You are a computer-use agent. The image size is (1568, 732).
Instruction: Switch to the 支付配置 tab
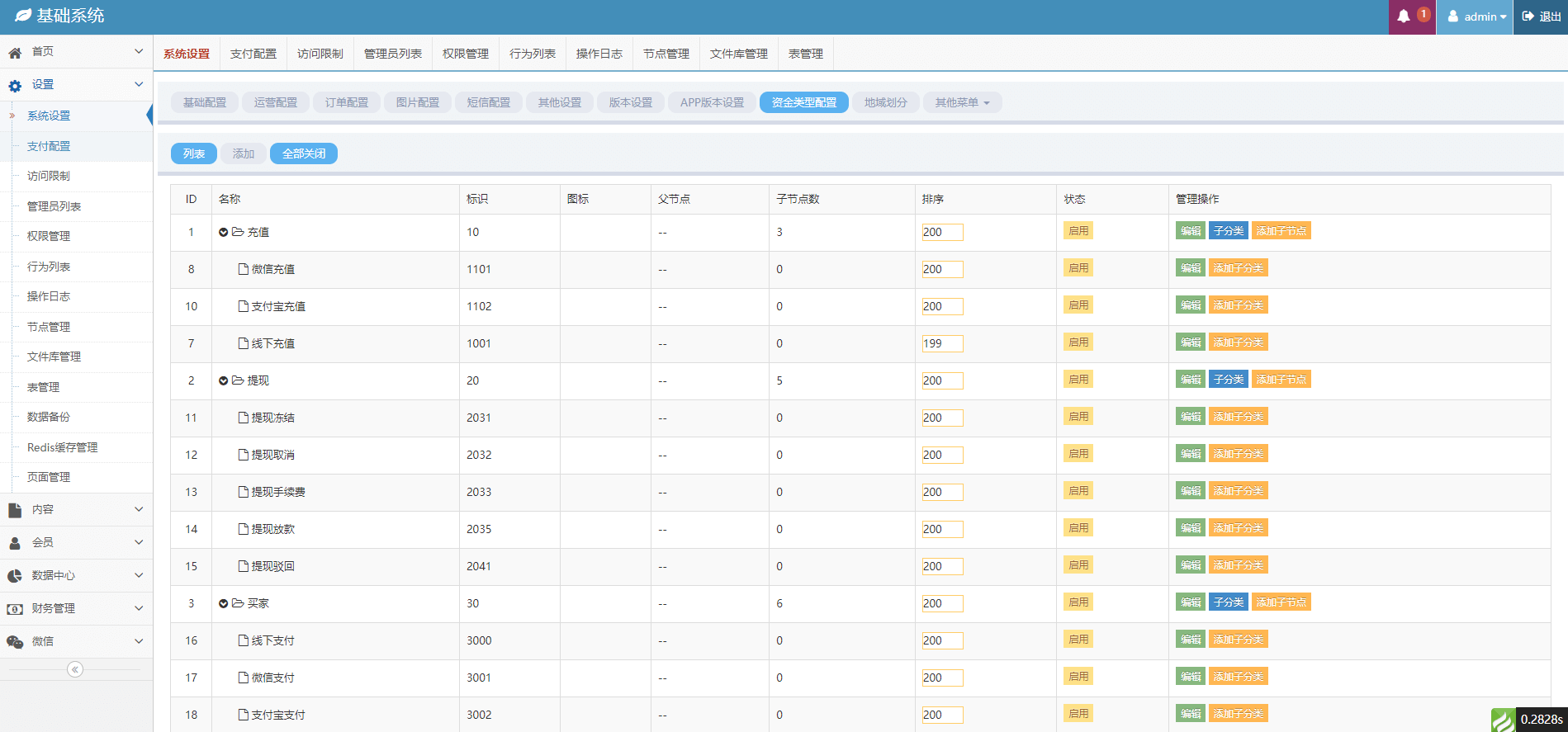(253, 54)
